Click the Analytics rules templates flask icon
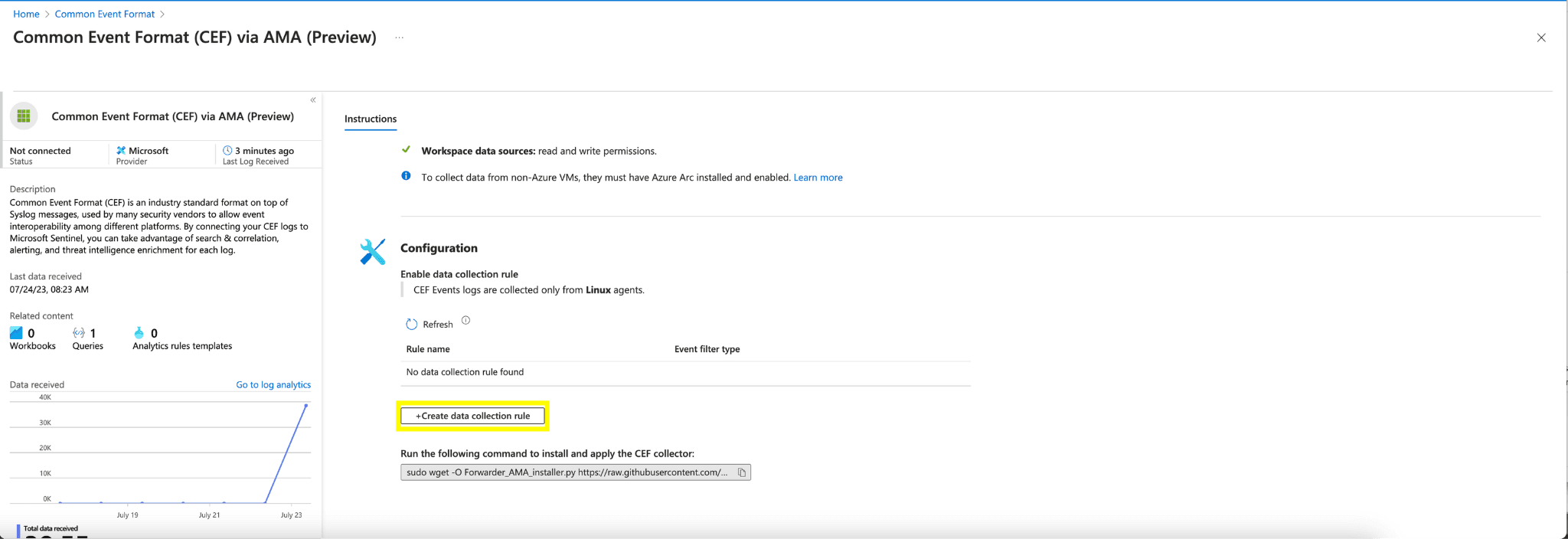The height and width of the screenshot is (539, 1568). tap(139, 333)
